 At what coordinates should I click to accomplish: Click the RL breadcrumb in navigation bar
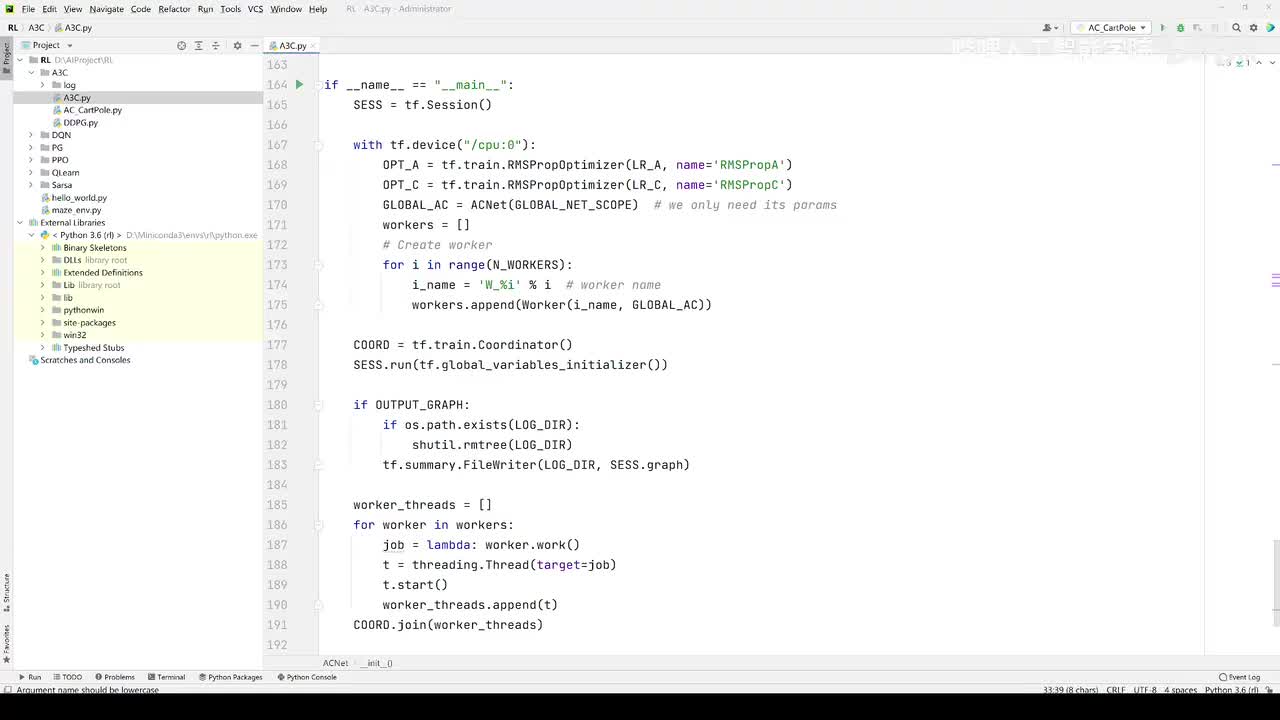(x=13, y=28)
